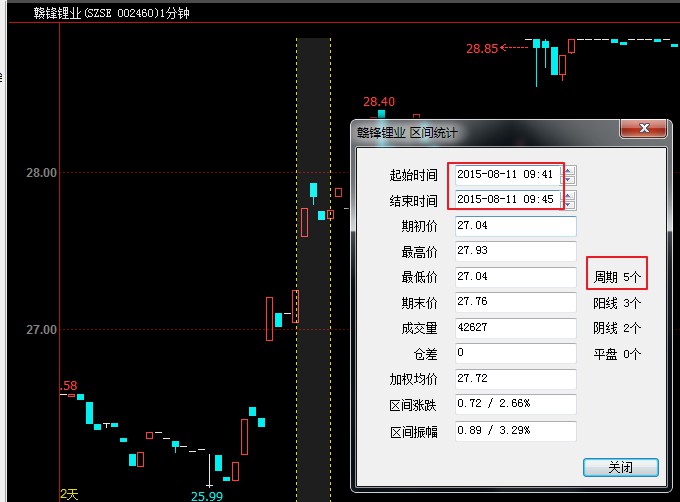Click the 25.99 low price label

coord(207,494)
